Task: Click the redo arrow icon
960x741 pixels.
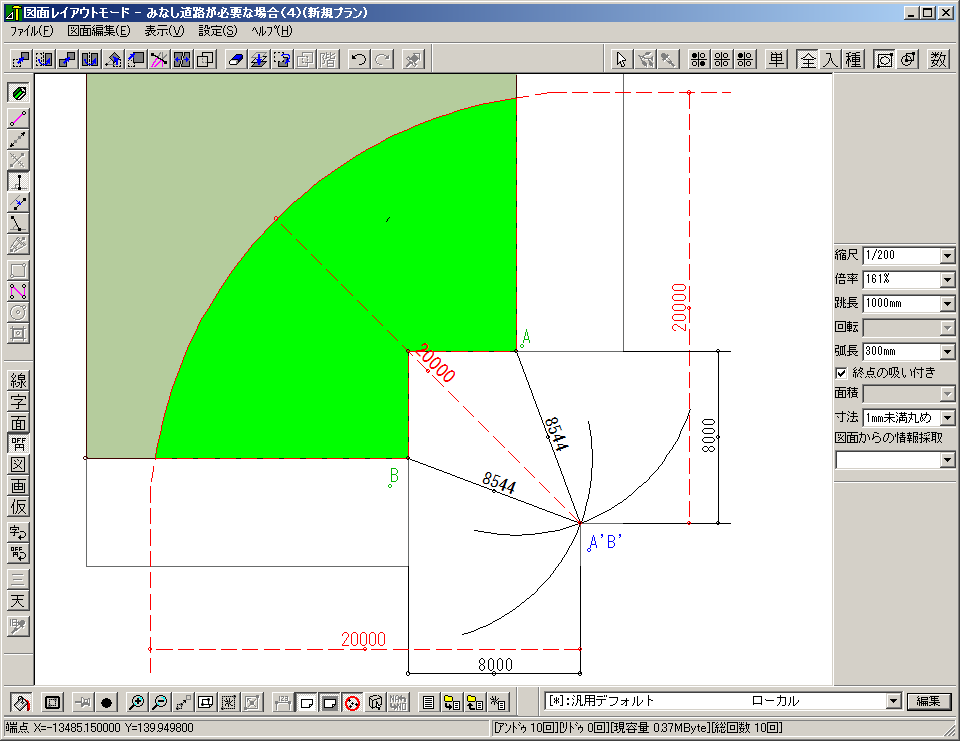Action: click(383, 59)
